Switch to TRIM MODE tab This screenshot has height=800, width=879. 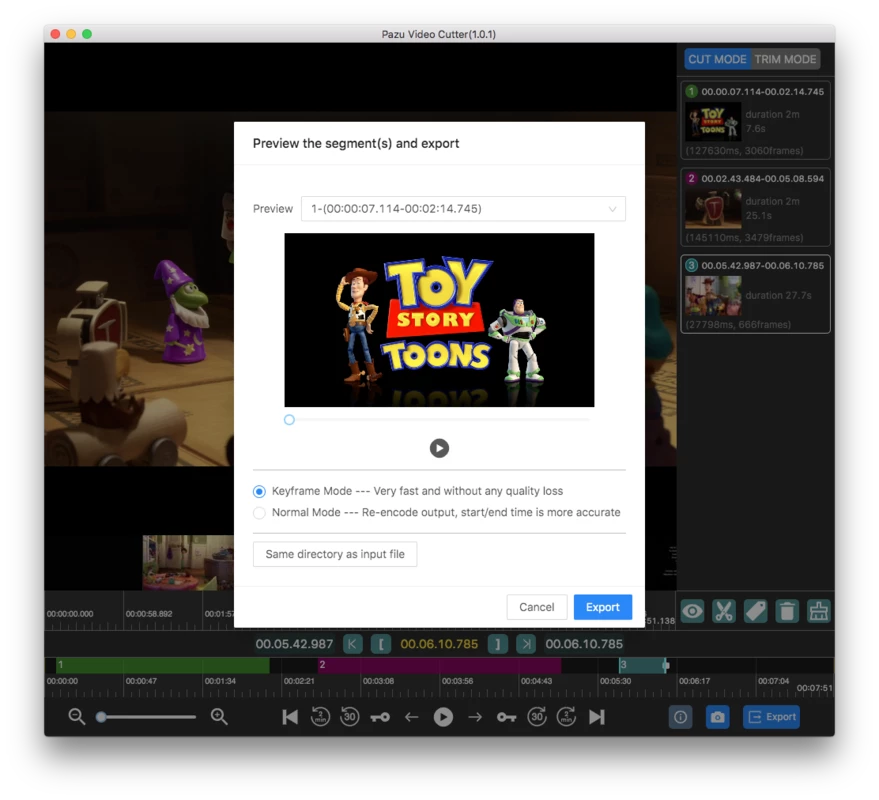(x=785, y=59)
